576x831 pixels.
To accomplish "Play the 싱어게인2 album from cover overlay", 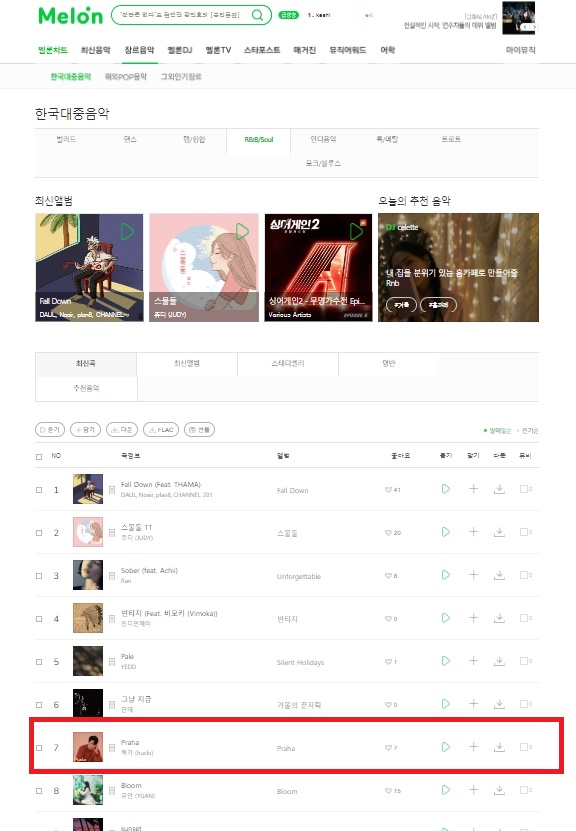I will [x=357, y=232].
